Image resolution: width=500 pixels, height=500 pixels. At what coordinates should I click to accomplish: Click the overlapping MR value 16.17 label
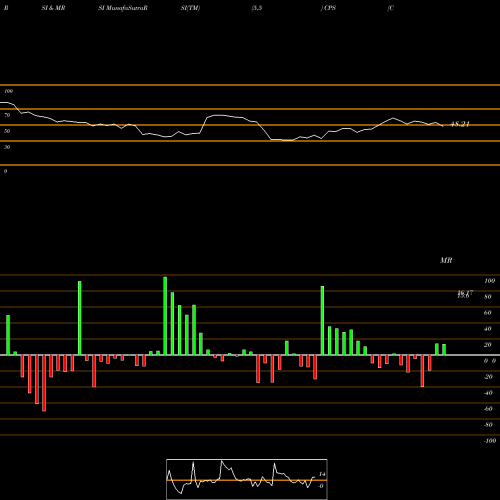[465, 294]
